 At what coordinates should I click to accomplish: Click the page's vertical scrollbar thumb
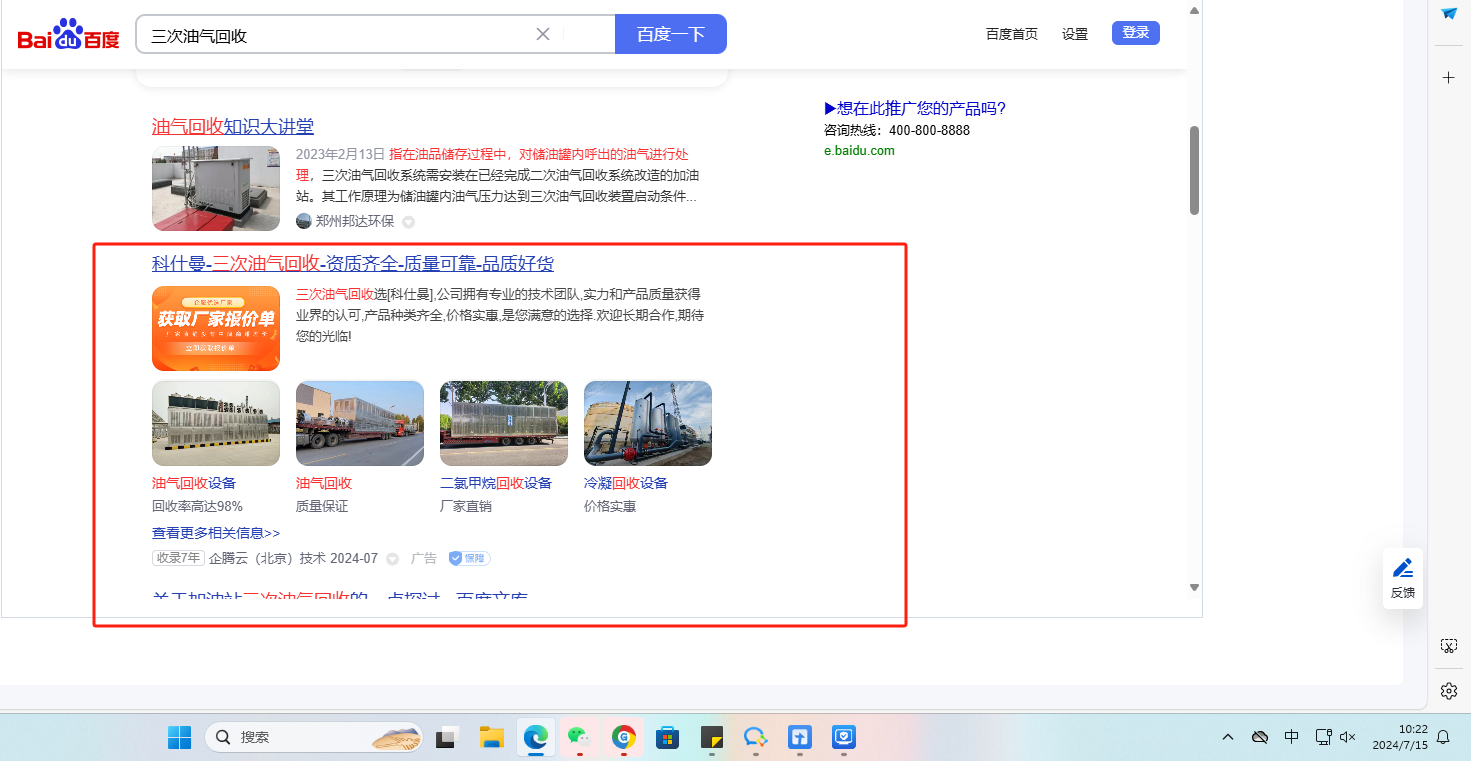(x=1194, y=170)
